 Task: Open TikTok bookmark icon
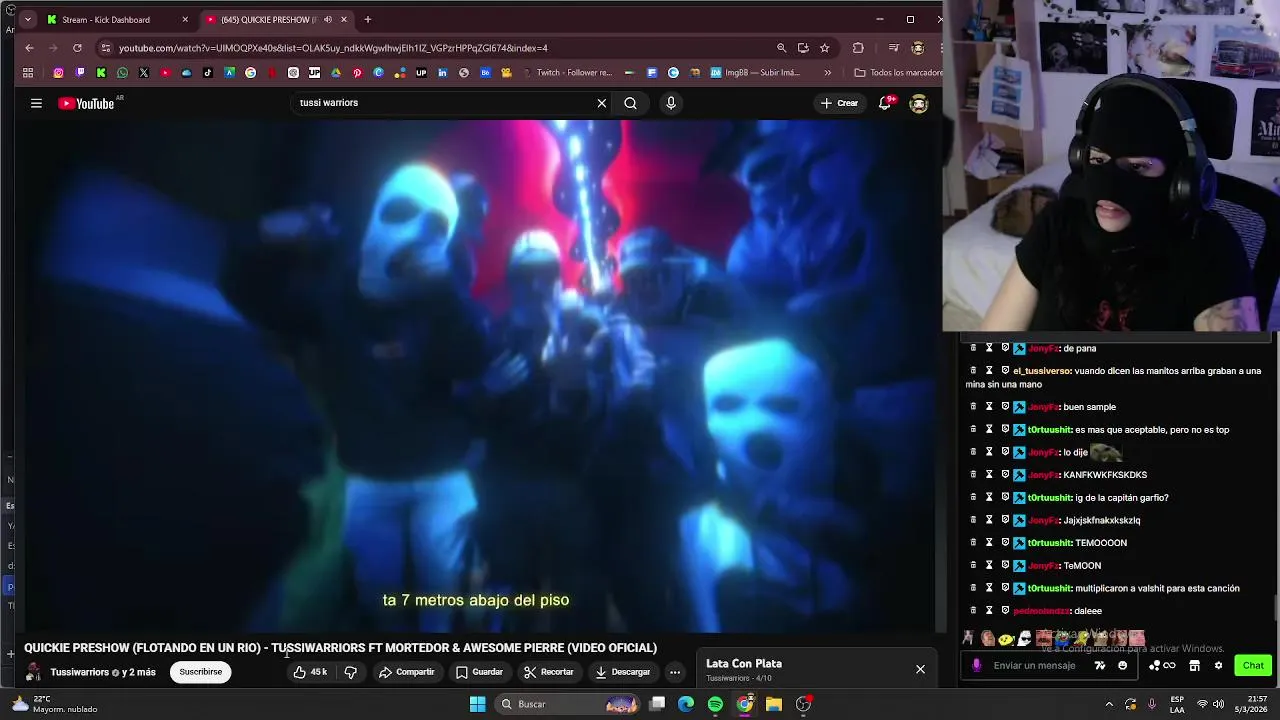point(208,73)
